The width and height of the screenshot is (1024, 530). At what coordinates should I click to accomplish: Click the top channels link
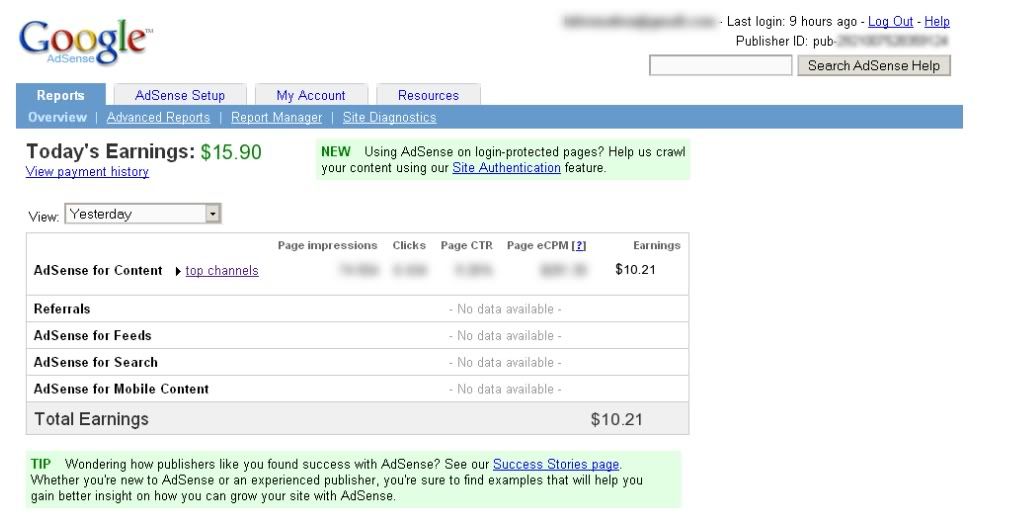pyautogui.click(x=222, y=271)
